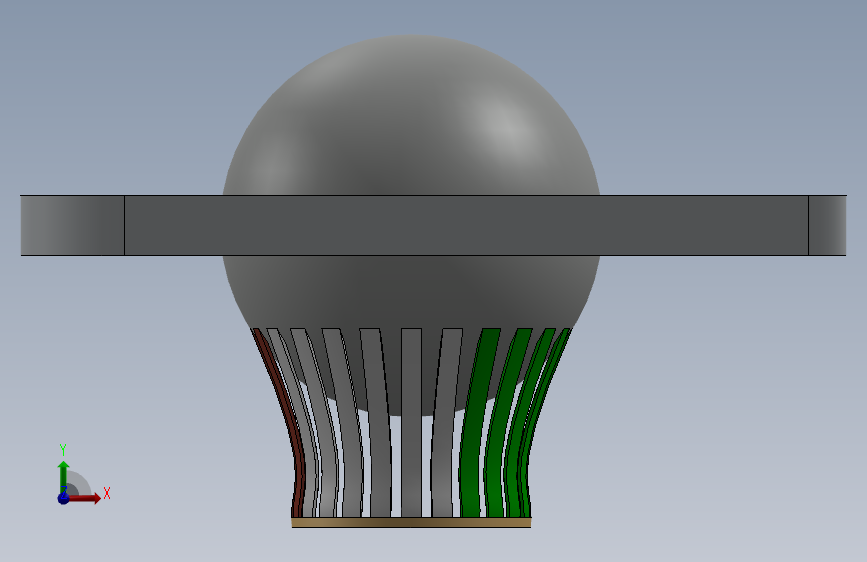
Task: Select the straight vertical gray strip in center
Action: (x=411, y=423)
